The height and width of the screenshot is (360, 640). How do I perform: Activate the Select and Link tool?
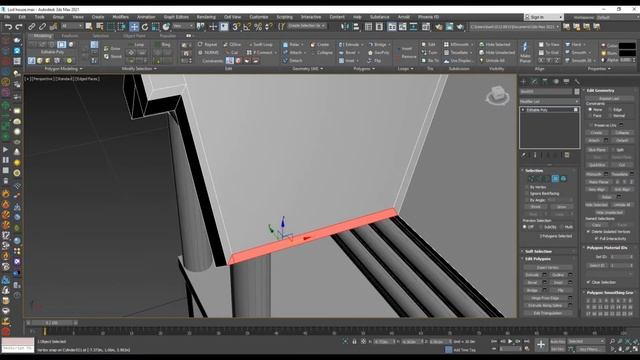32,27
